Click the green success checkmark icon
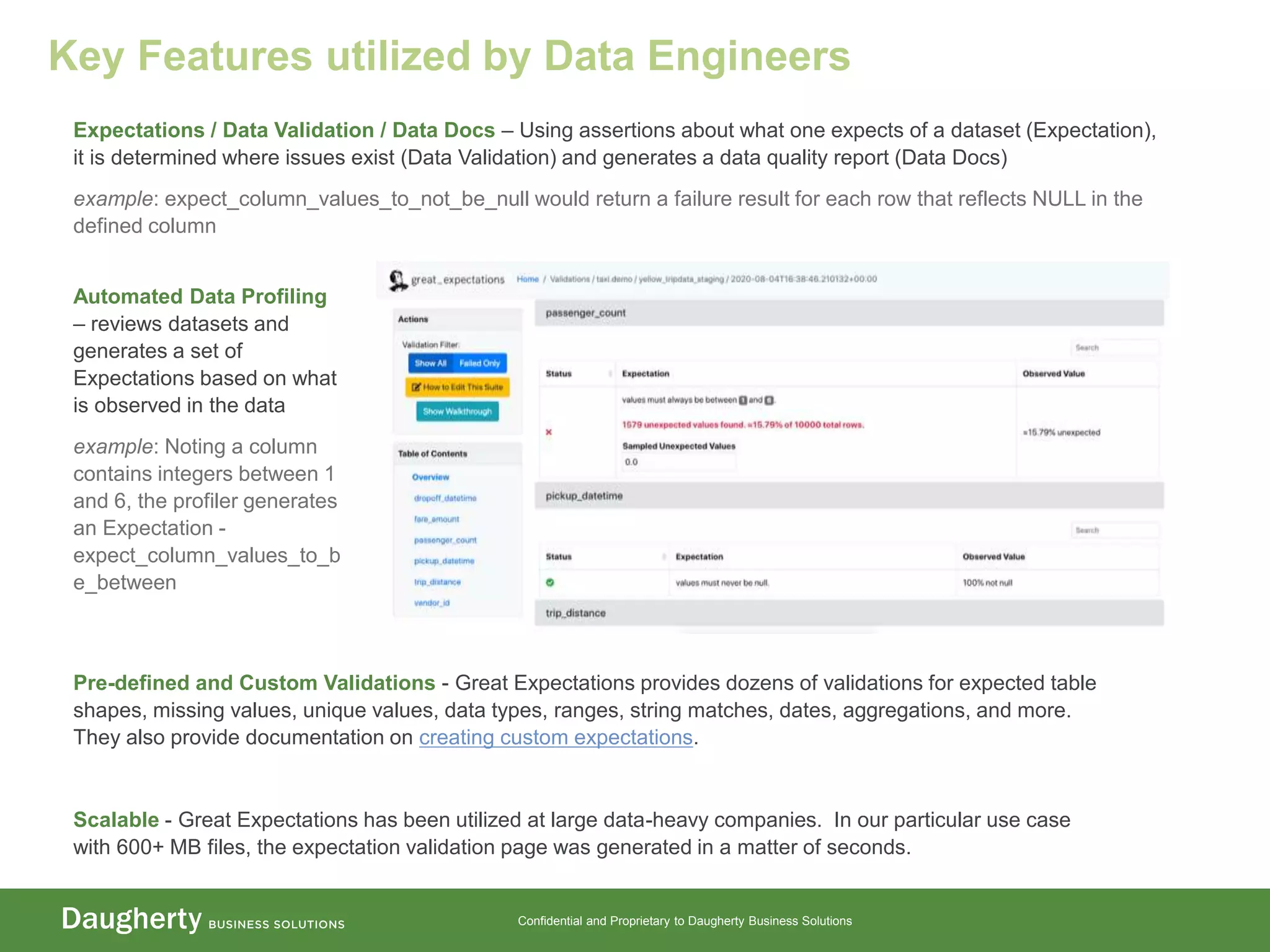This screenshot has width=1270, height=952. point(550,583)
